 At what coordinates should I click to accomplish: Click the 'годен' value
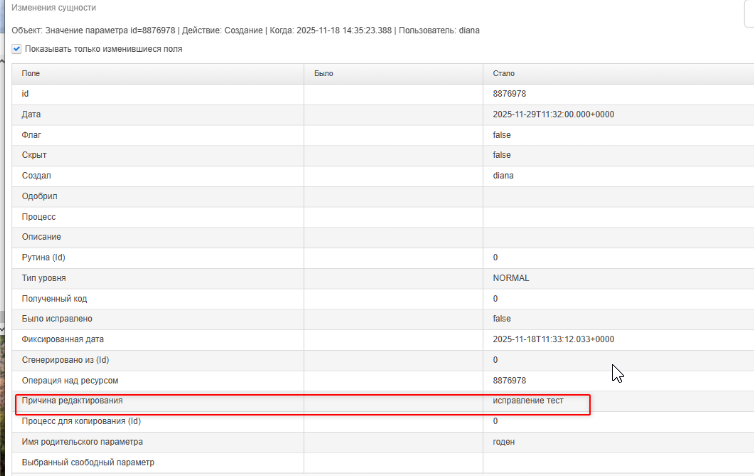[503, 442]
